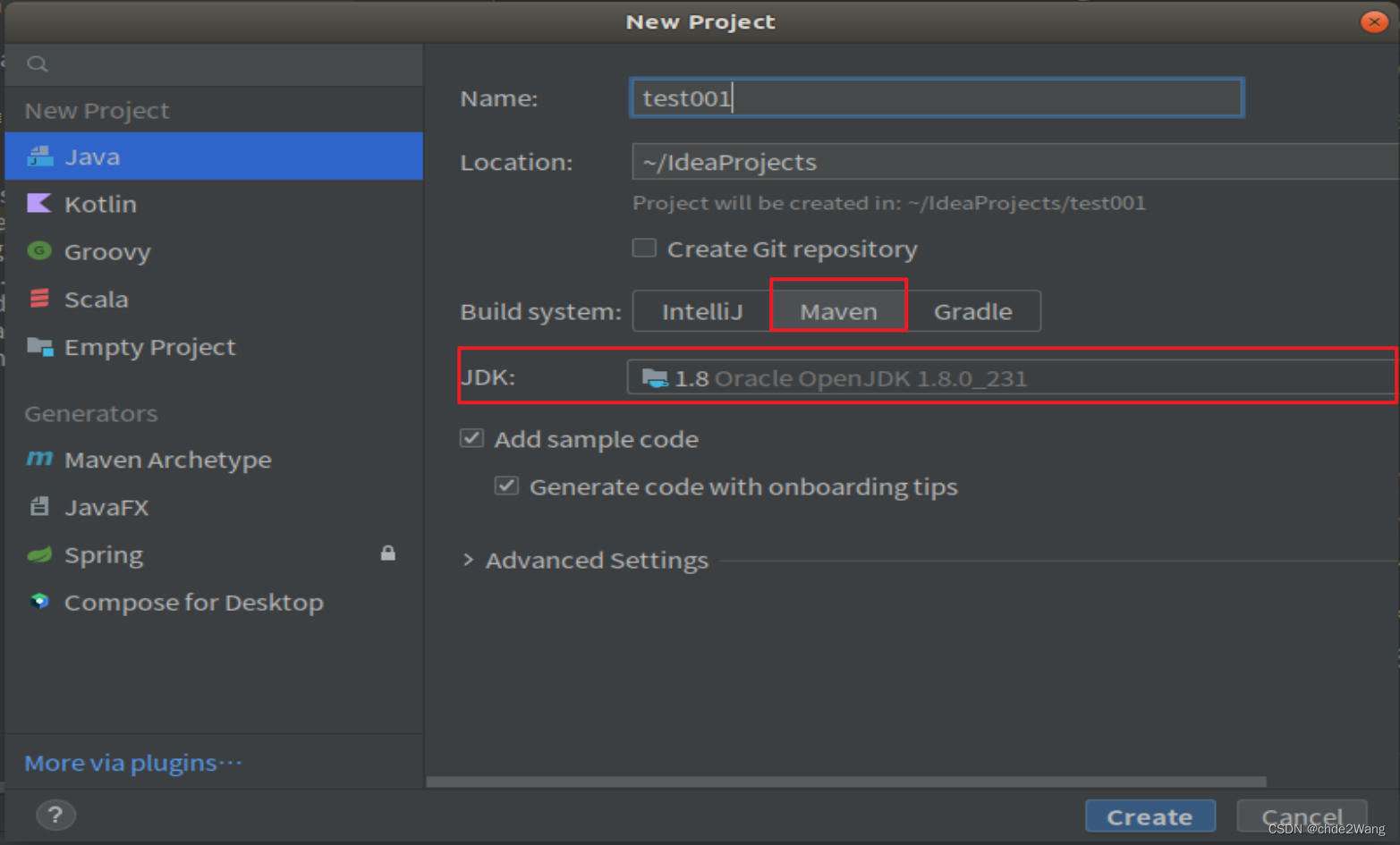Click the Java project type icon
The width and height of the screenshot is (1400, 845).
[40, 156]
